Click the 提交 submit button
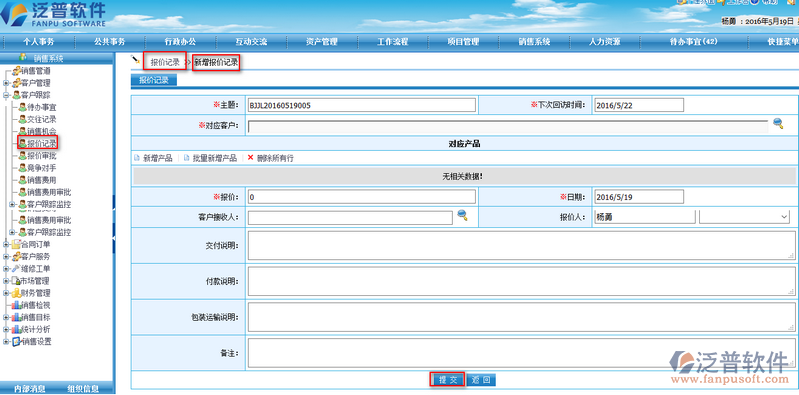 [447, 380]
